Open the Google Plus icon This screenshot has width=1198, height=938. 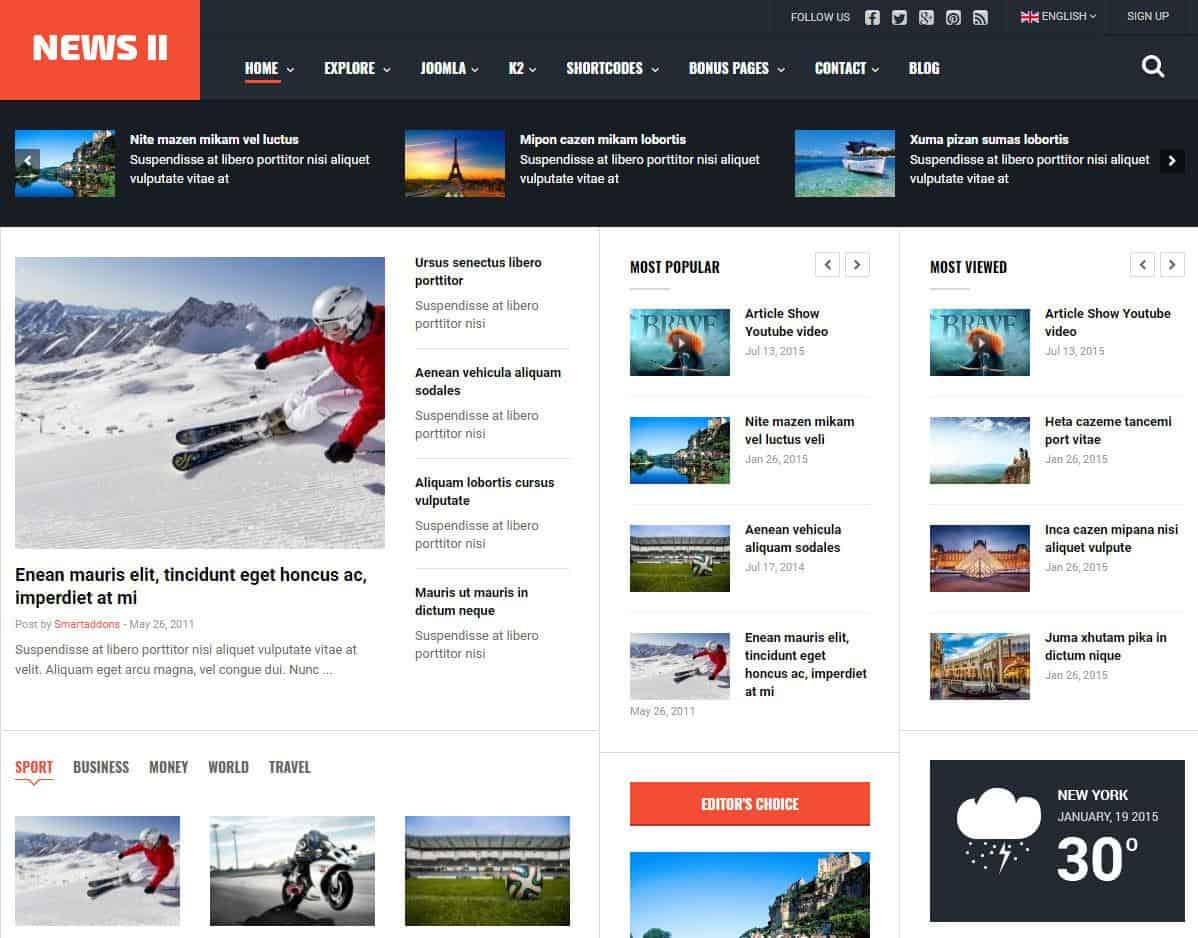click(926, 17)
